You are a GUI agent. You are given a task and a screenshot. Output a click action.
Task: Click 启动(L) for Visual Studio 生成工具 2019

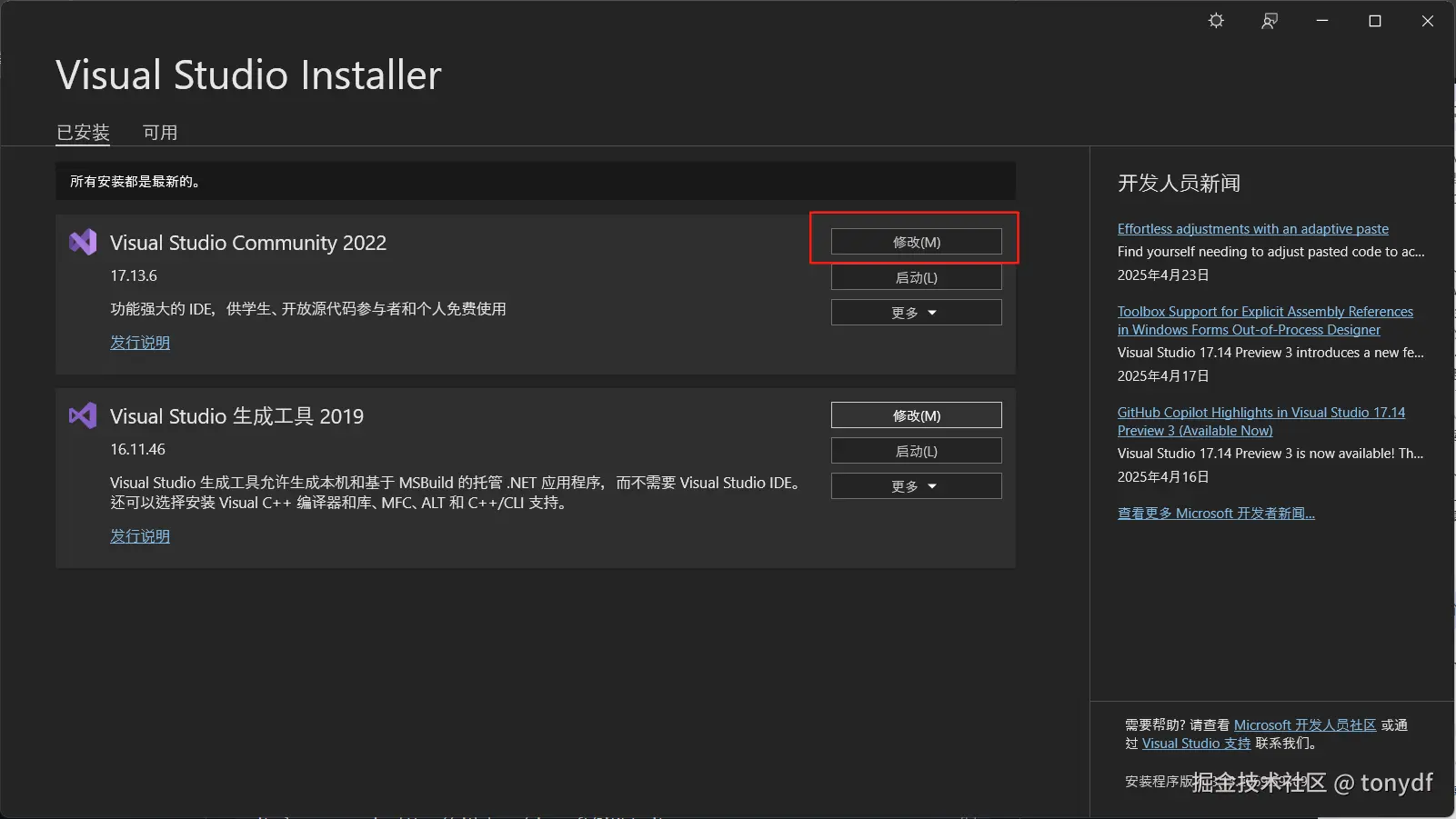917,451
